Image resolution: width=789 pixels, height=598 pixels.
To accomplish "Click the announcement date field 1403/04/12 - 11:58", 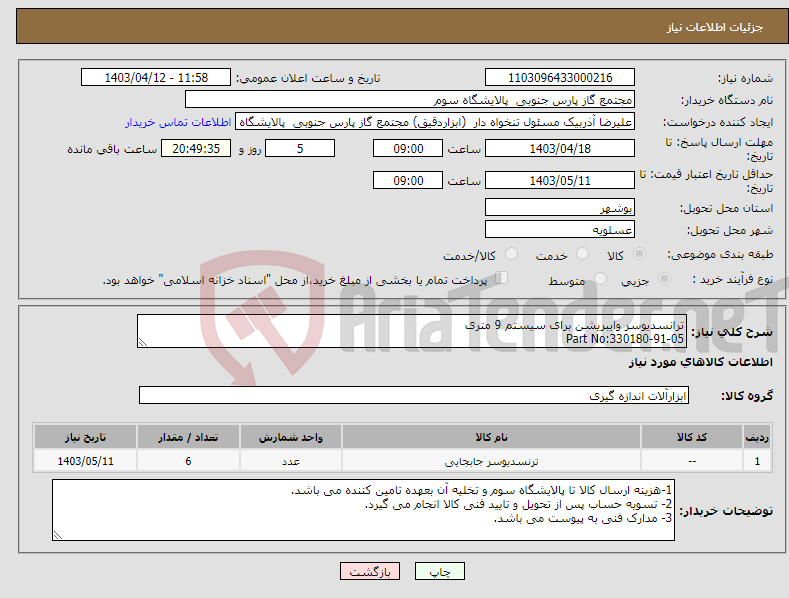I will tap(155, 78).
